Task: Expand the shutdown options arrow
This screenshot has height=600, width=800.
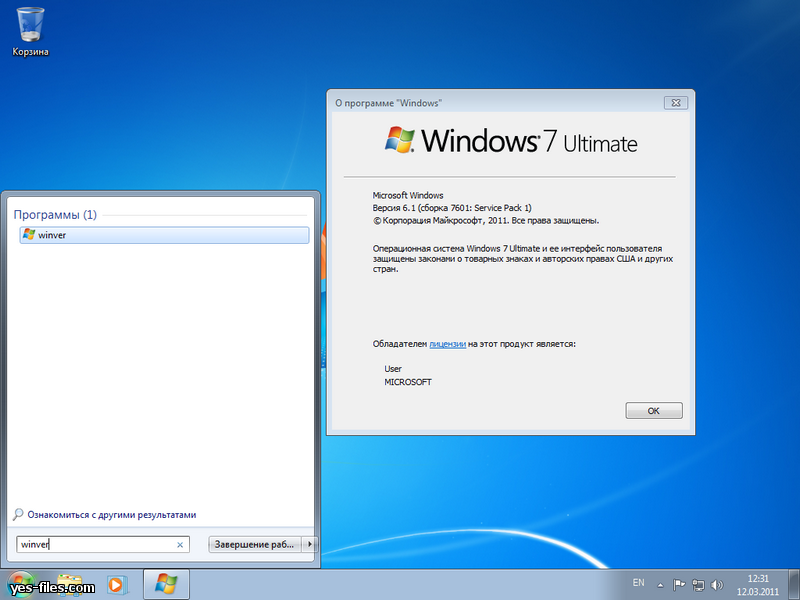Action: [x=309, y=544]
